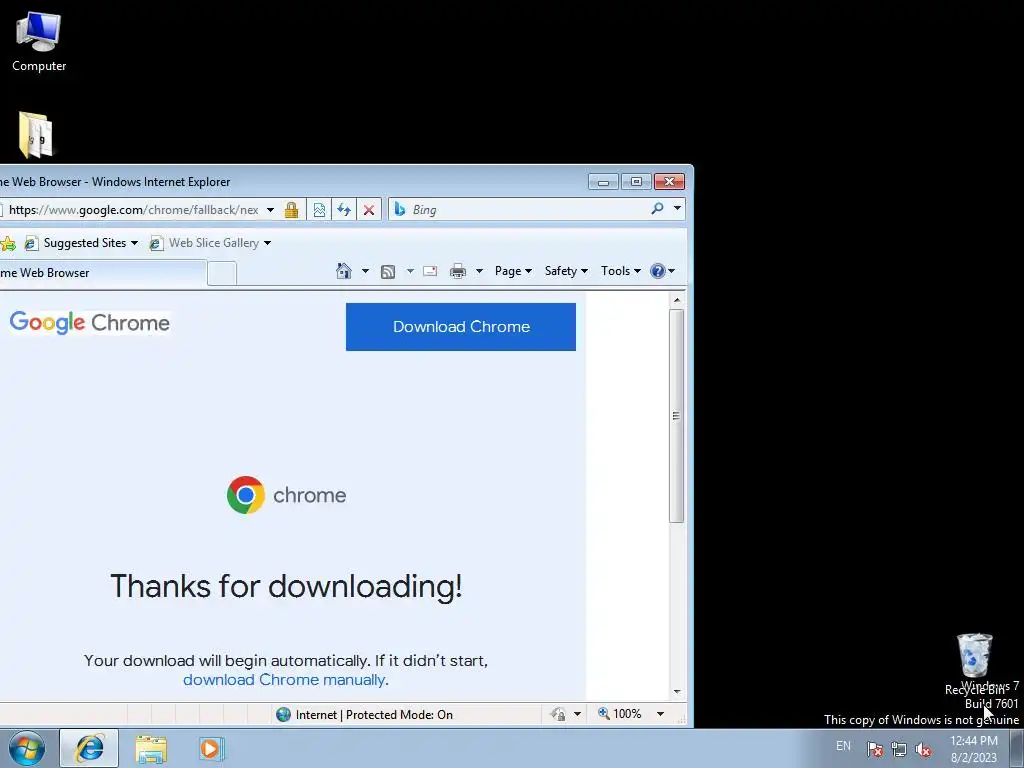The width and height of the screenshot is (1024, 768).
Task: Click the scrollbar down arrow
Action: pos(677,692)
